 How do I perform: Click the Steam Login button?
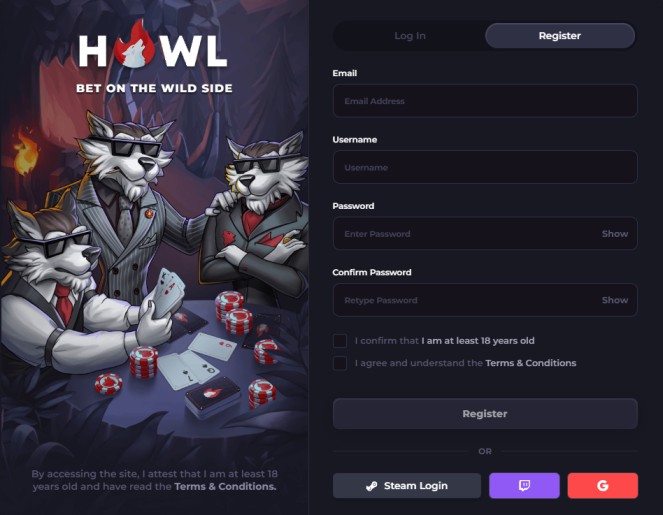tap(407, 485)
